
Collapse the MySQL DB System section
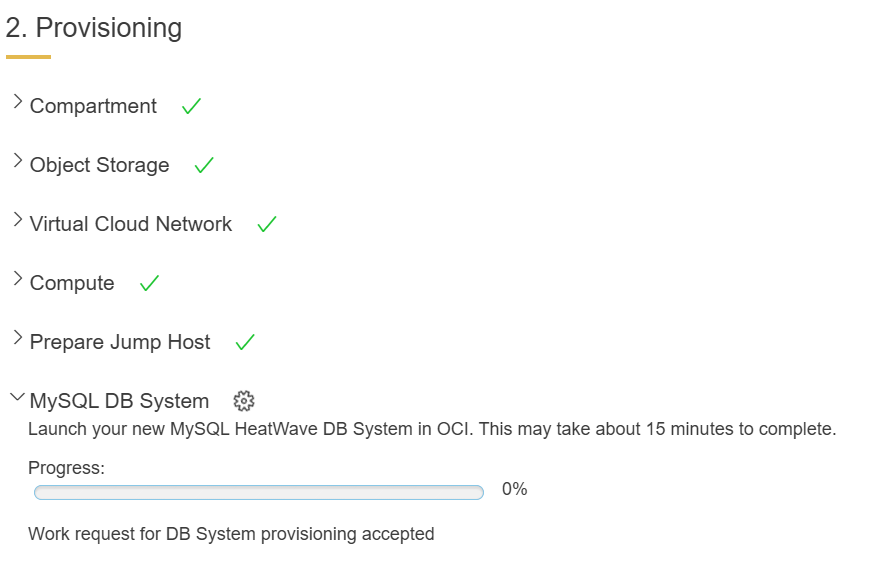(x=17, y=399)
